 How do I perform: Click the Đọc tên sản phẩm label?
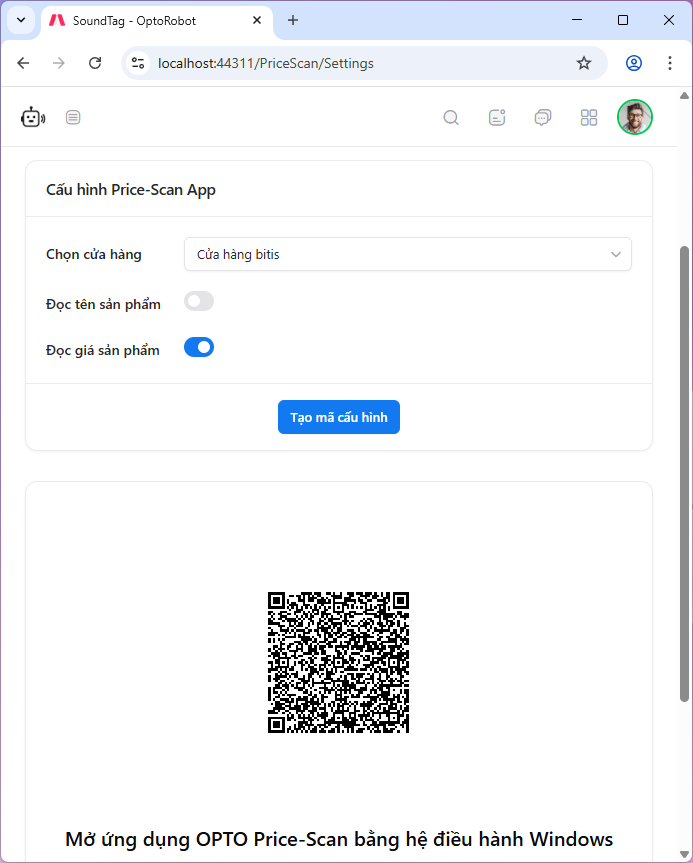point(103,304)
